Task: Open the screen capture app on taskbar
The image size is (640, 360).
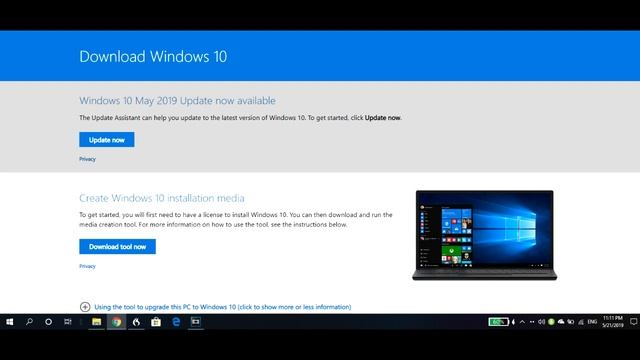Action: pyautogui.click(x=196, y=322)
